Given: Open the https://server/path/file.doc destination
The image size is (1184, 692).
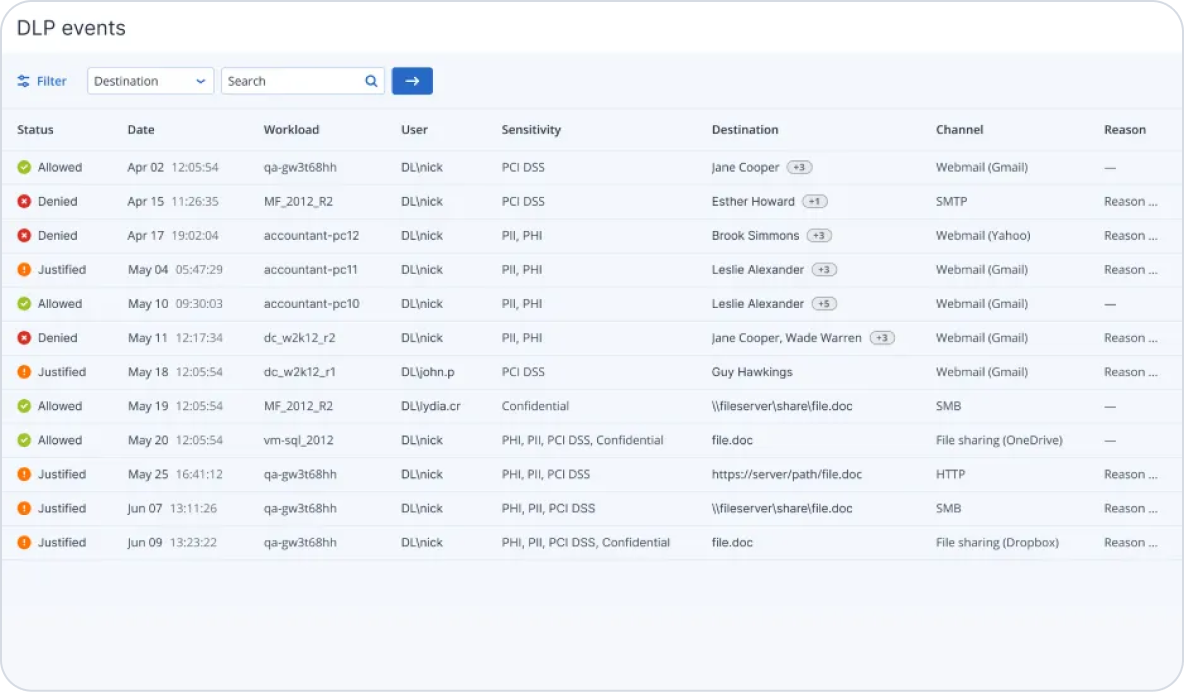Looking at the screenshot, I should click(x=786, y=475).
